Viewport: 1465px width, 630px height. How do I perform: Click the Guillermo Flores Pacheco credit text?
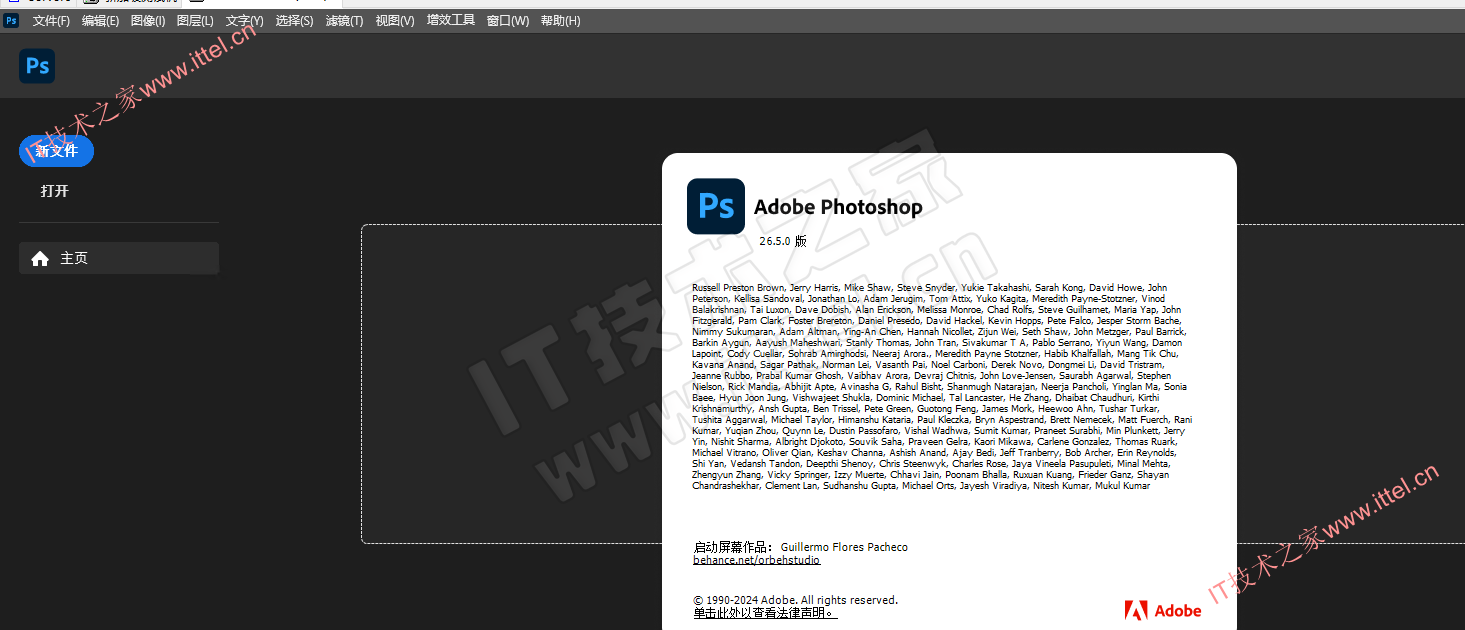coord(844,547)
